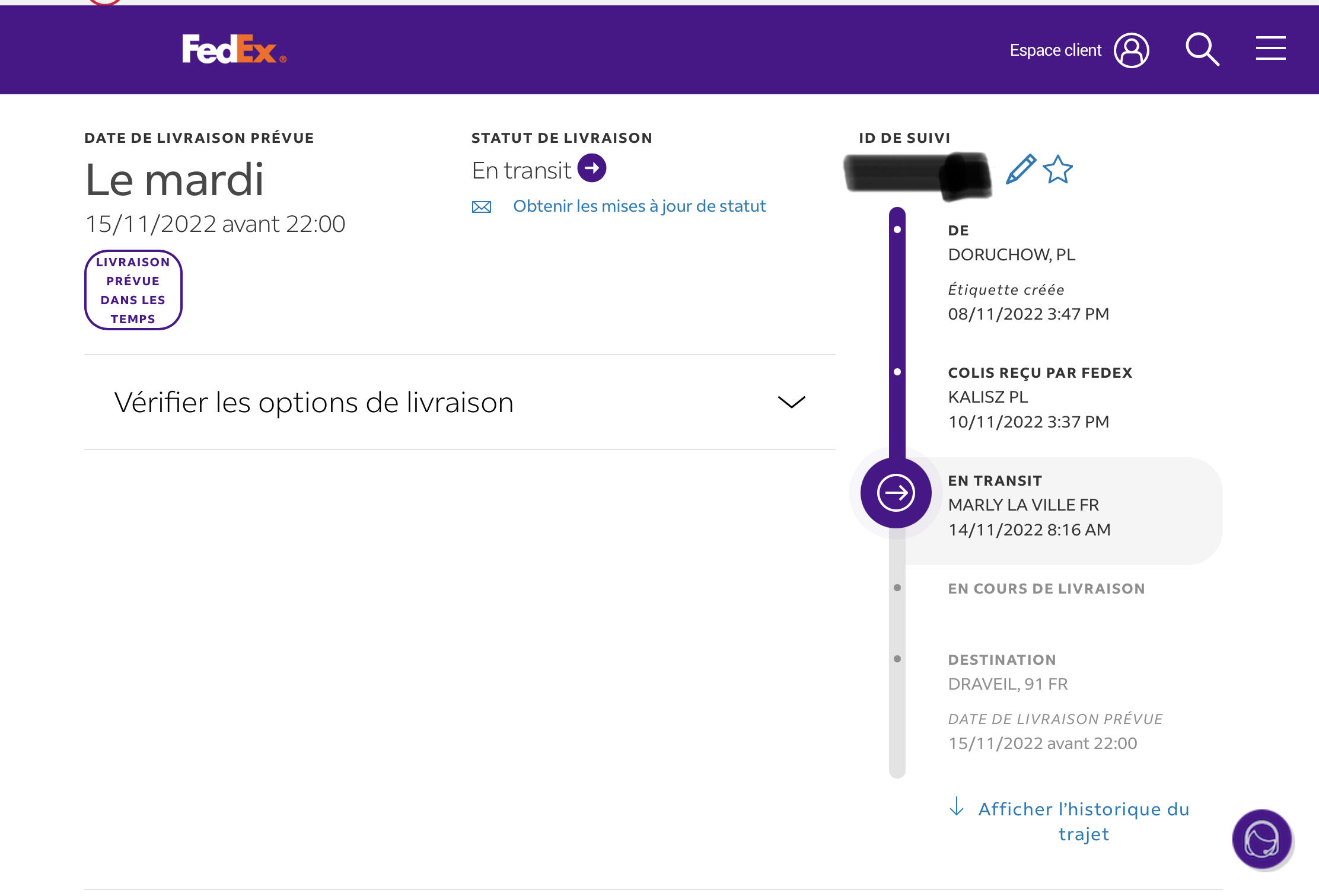Click the pencil edit icon
The height and width of the screenshot is (896, 1319).
coord(1021,170)
